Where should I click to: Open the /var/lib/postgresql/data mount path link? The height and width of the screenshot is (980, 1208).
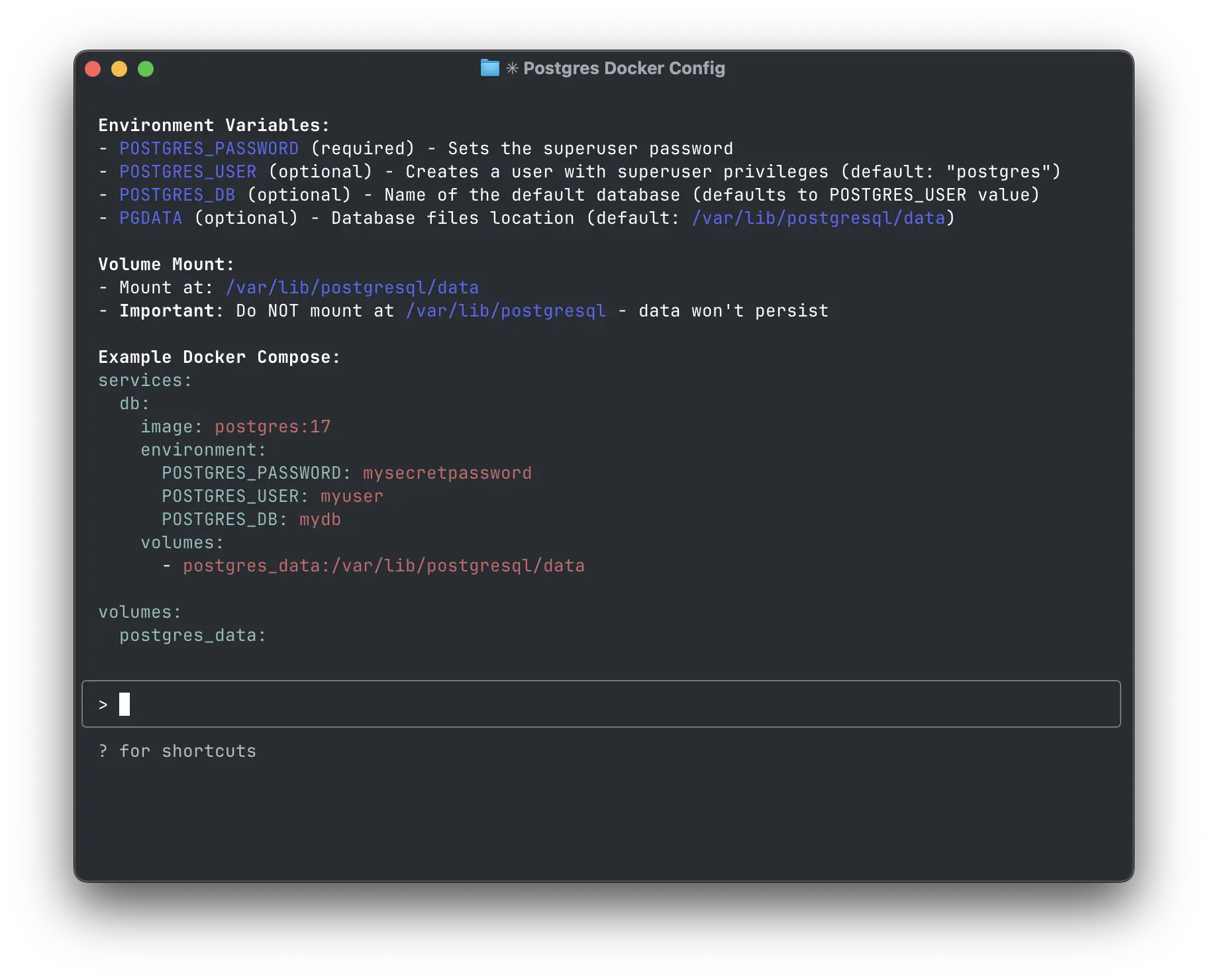tap(351, 287)
